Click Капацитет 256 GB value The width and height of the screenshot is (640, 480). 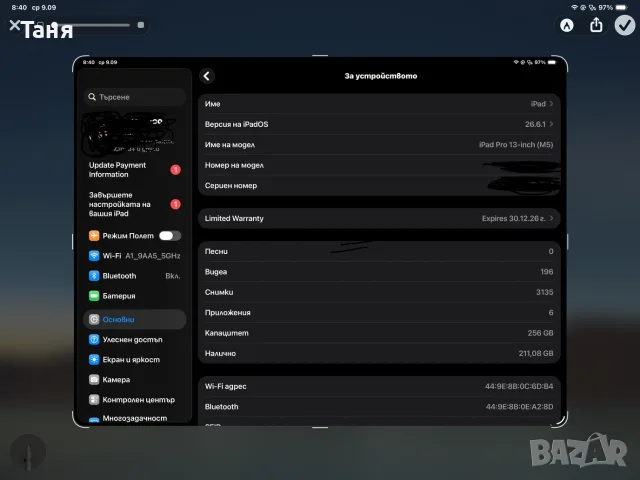click(x=540, y=333)
